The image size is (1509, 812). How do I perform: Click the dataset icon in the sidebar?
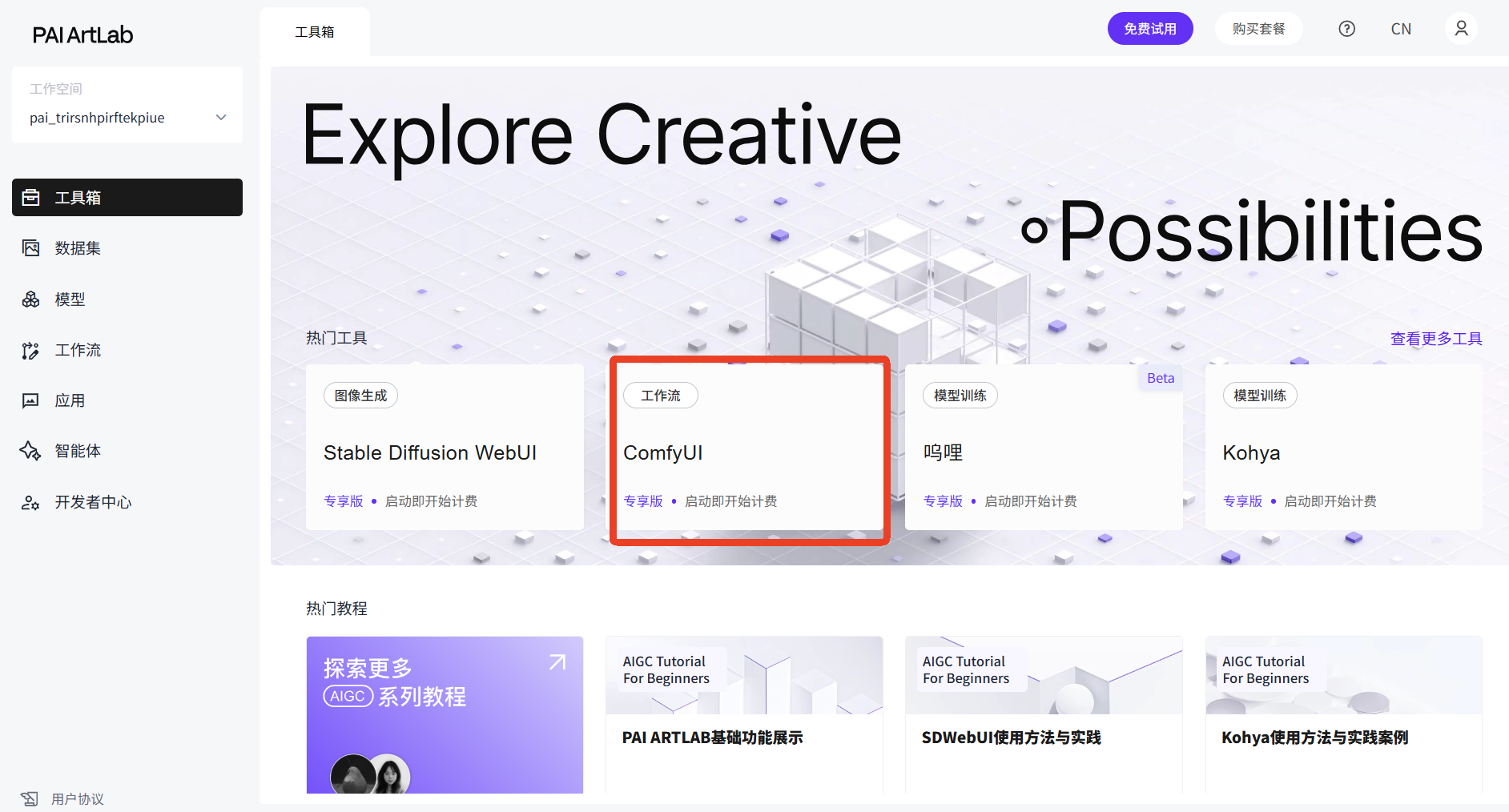31,248
